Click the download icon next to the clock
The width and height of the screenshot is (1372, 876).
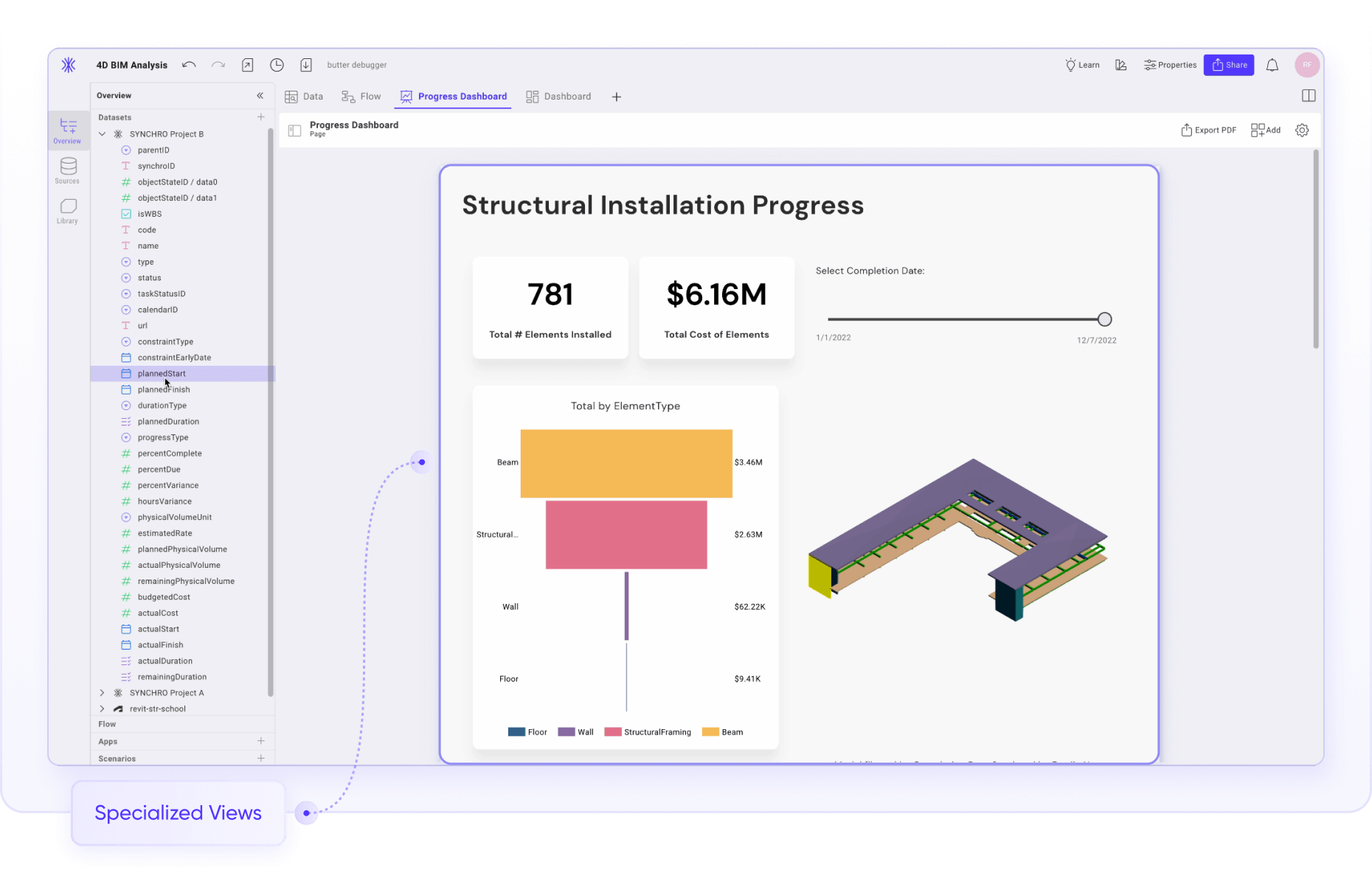[x=306, y=65]
